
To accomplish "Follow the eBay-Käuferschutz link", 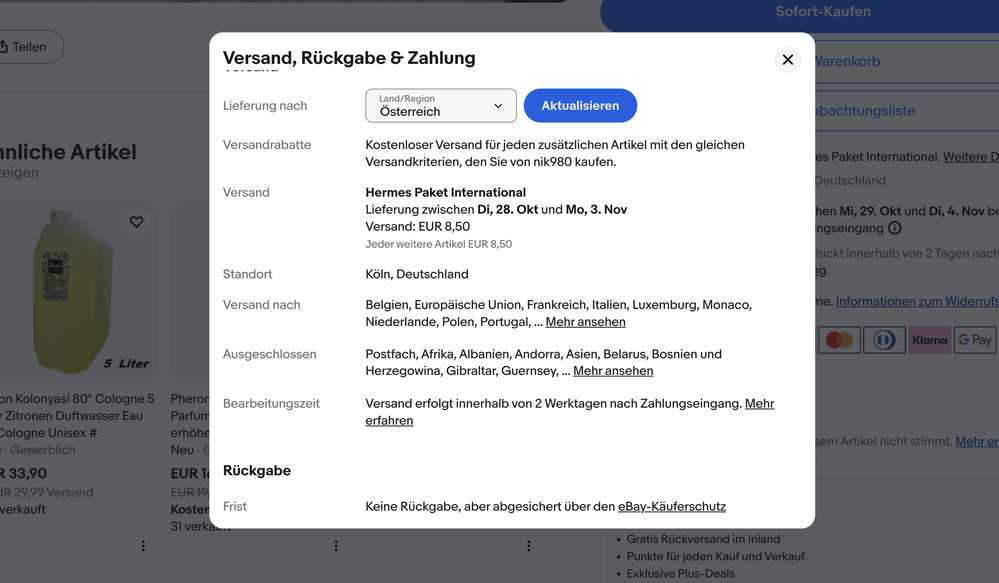I will pyautogui.click(x=671, y=506).
